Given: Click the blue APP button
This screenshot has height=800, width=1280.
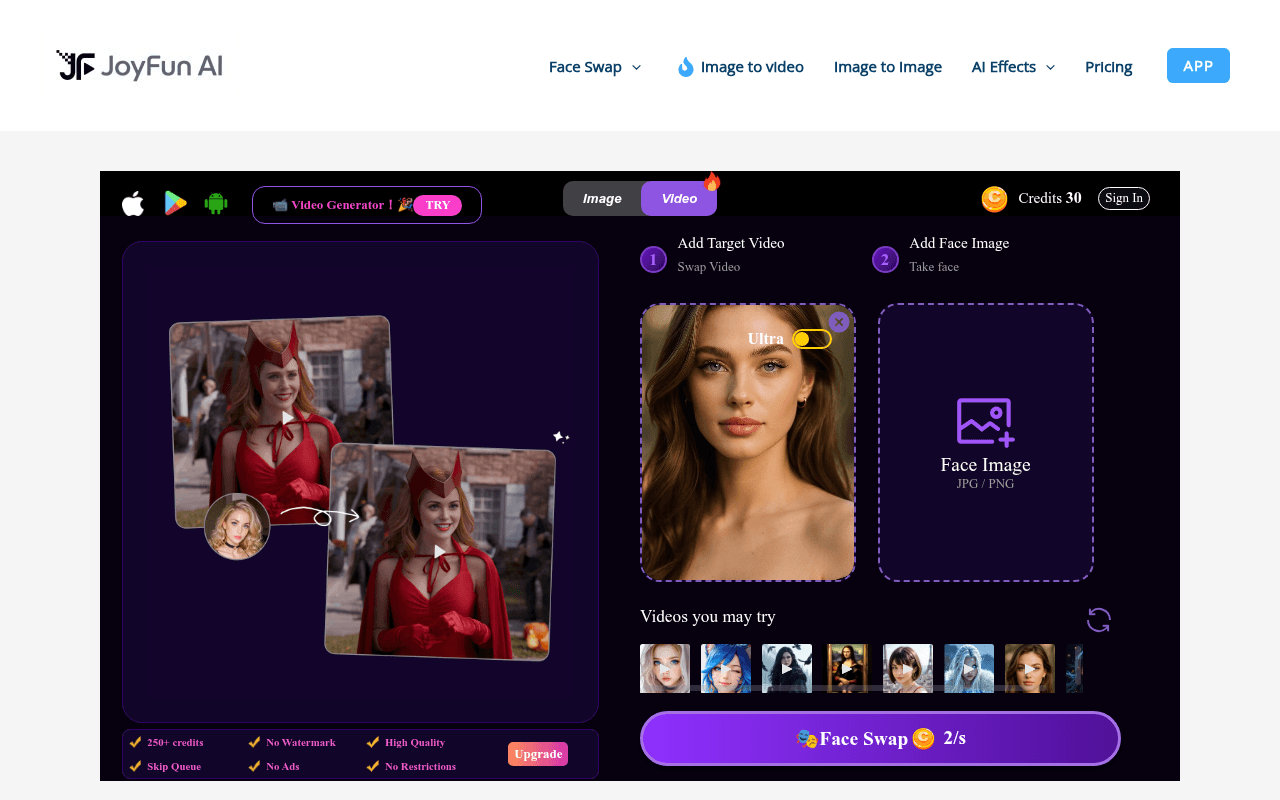Looking at the screenshot, I should (x=1198, y=66).
